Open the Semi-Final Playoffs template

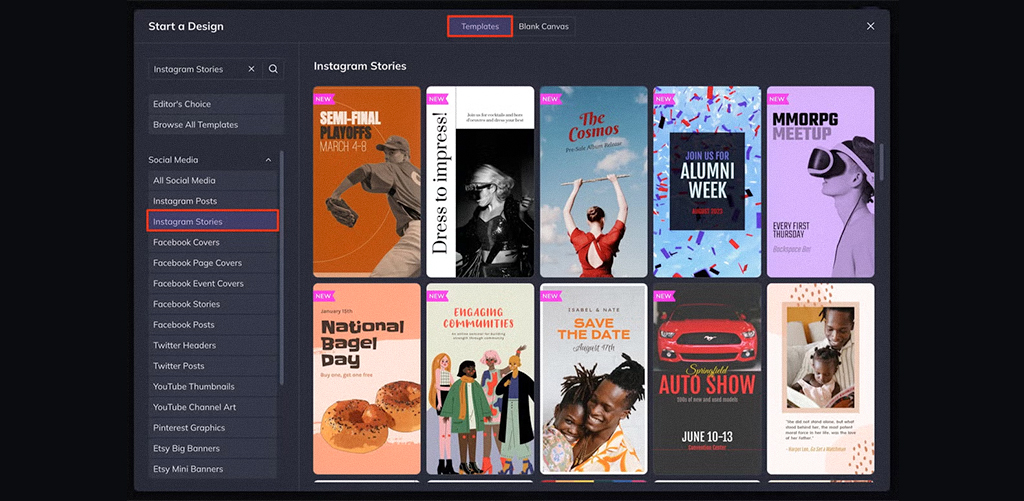pos(366,182)
